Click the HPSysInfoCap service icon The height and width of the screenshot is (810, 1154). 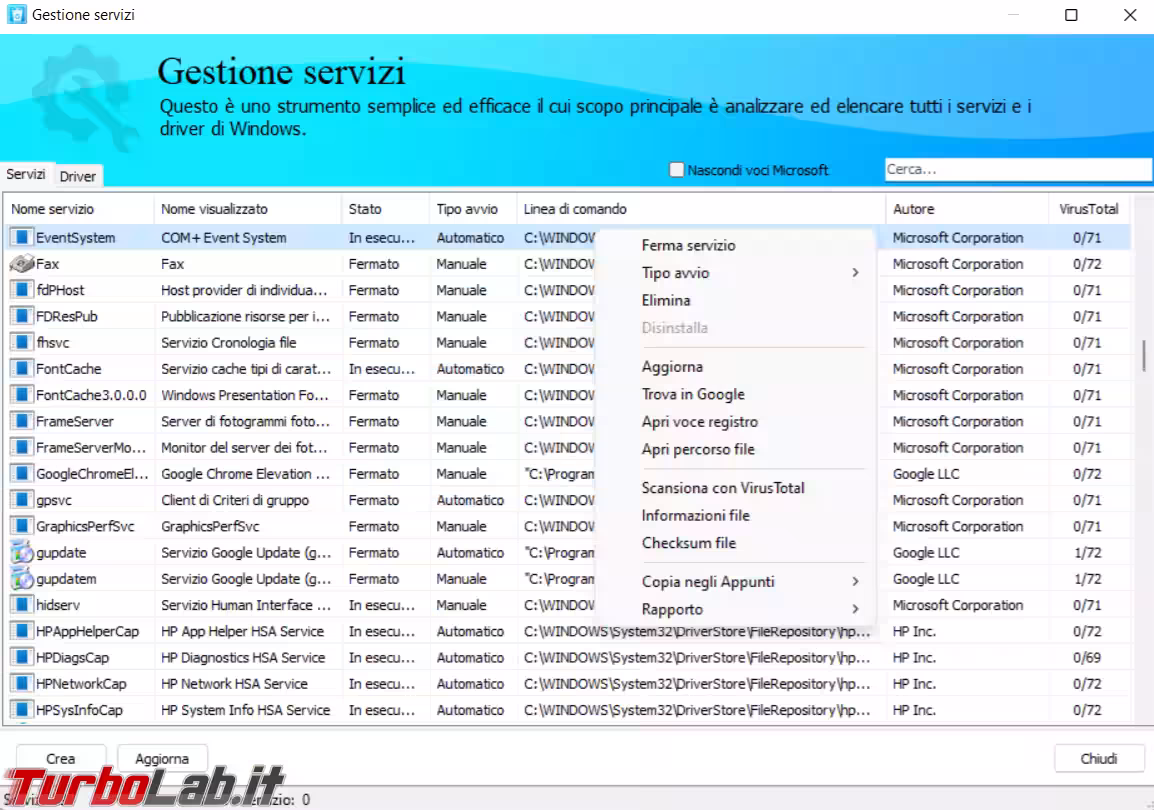coord(21,710)
